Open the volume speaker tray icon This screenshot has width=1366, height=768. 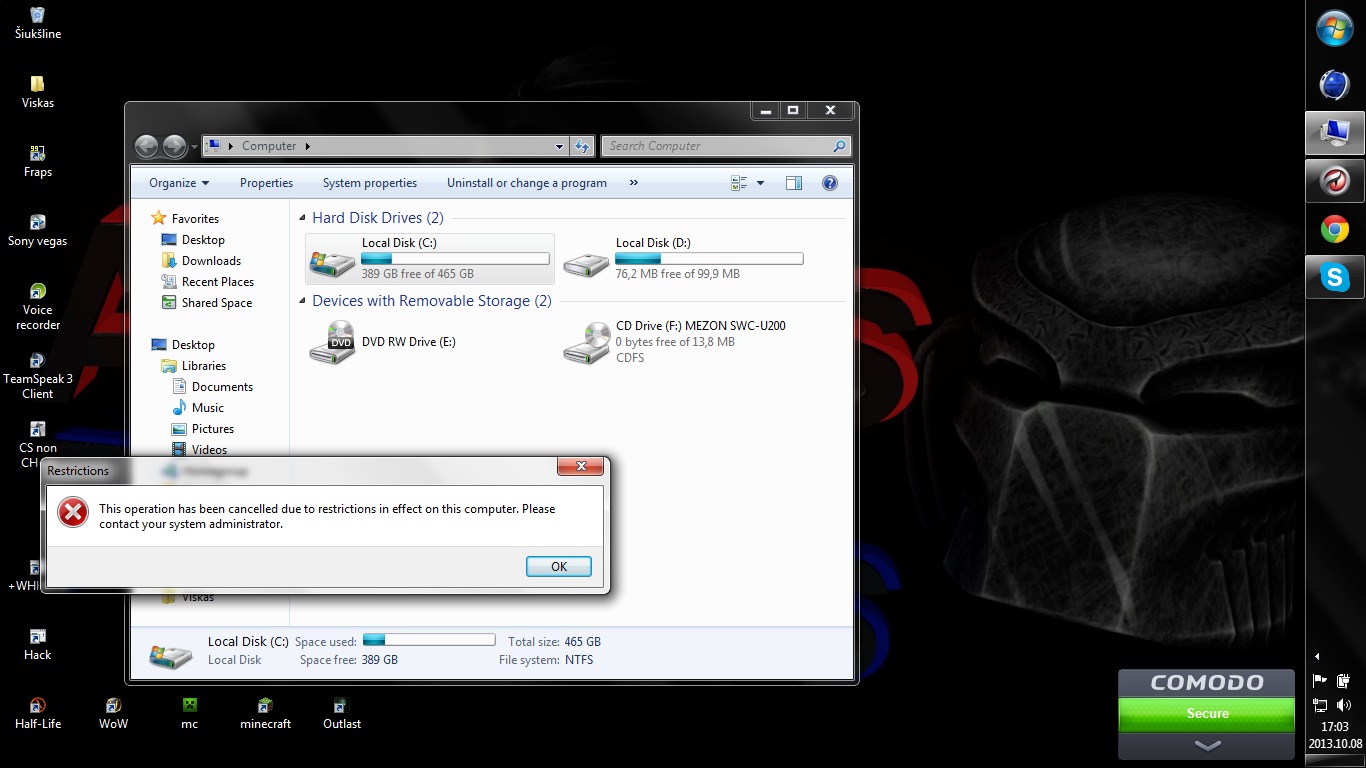1344,705
